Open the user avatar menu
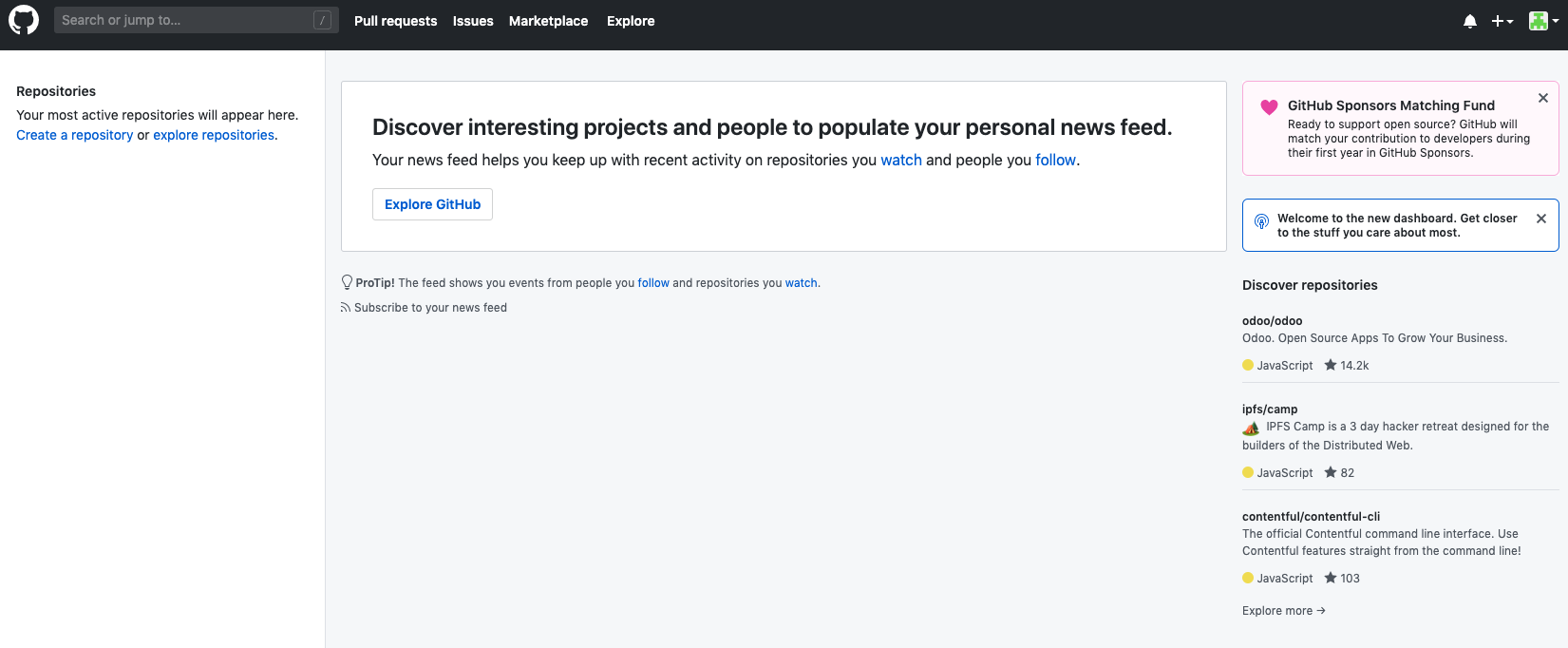 click(x=1543, y=21)
